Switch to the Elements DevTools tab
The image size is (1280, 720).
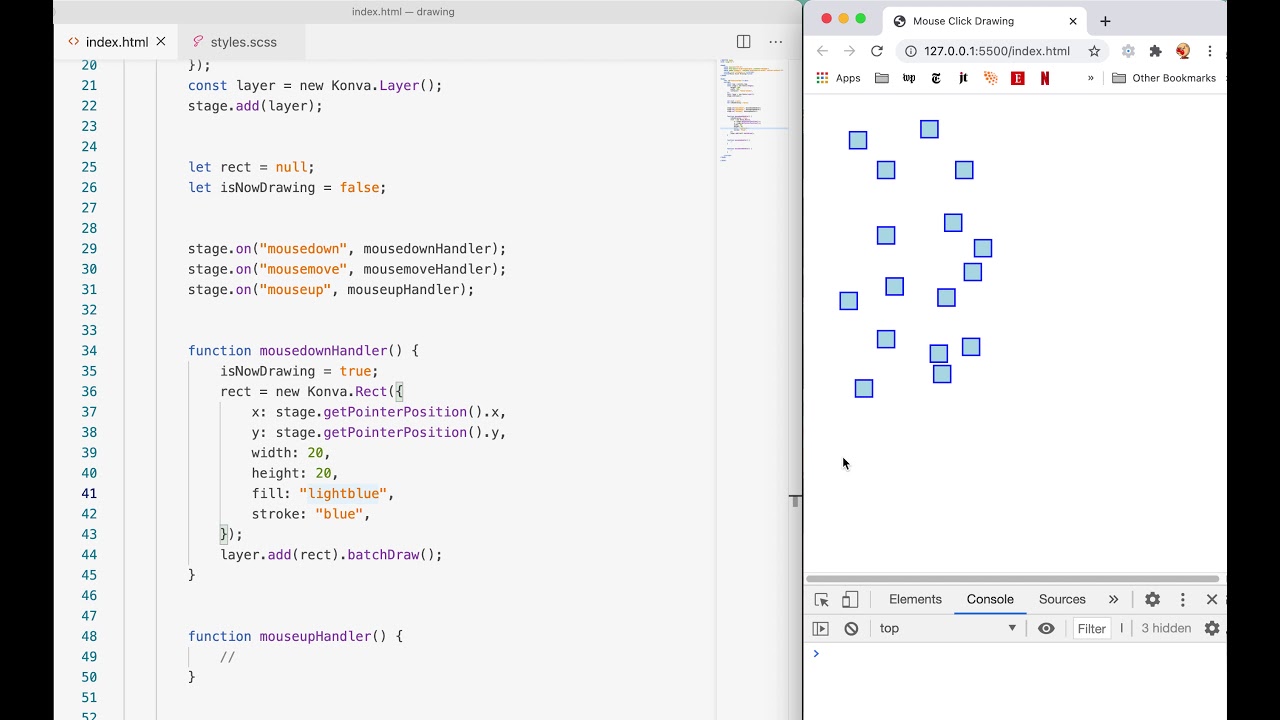[x=915, y=600]
